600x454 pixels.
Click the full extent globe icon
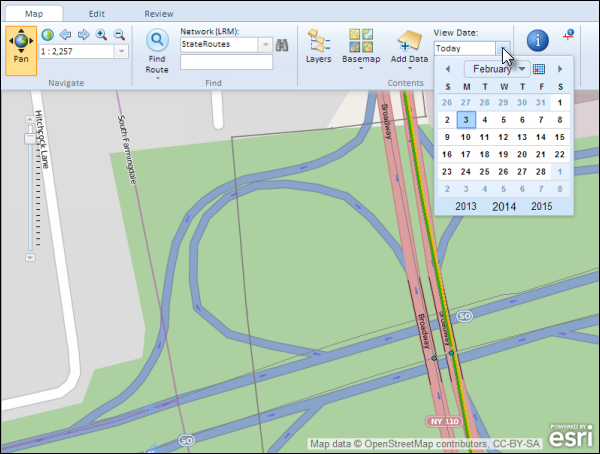[x=48, y=34]
